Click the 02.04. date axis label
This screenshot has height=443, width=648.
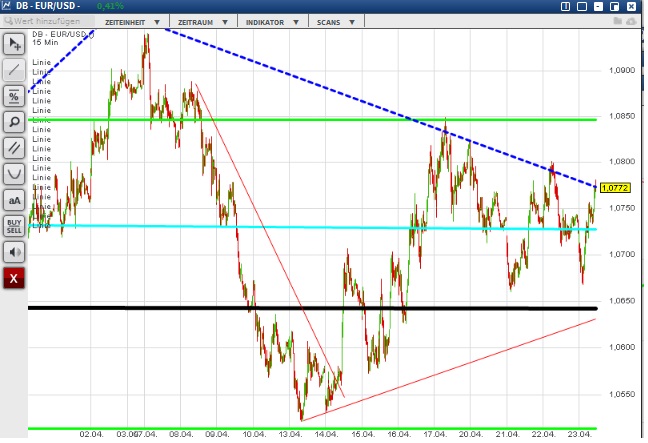91,434
